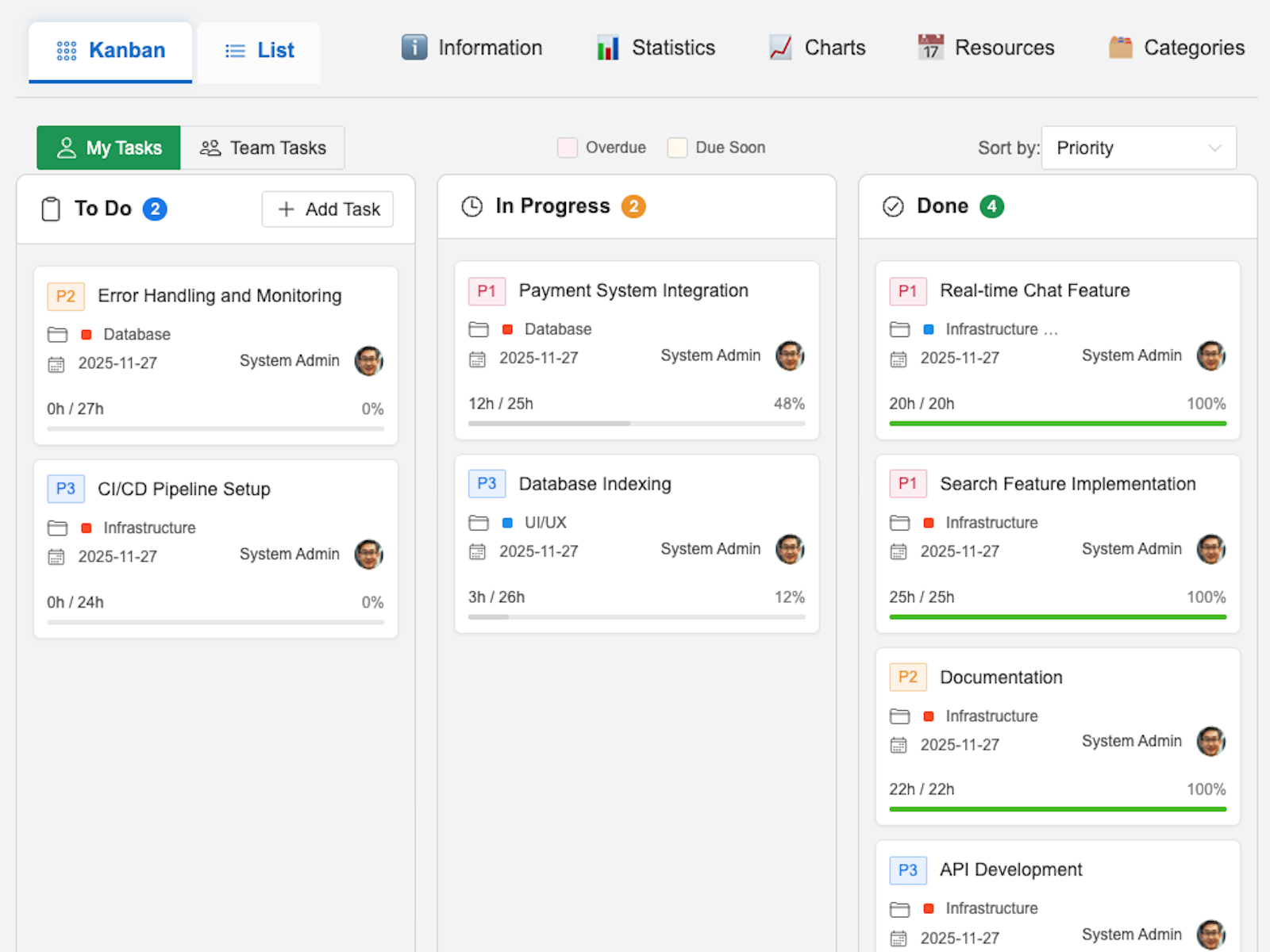The width and height of the screenshot is (1270, 952).
Task: Open the Resources calendar icon
Action: point(930,48)
